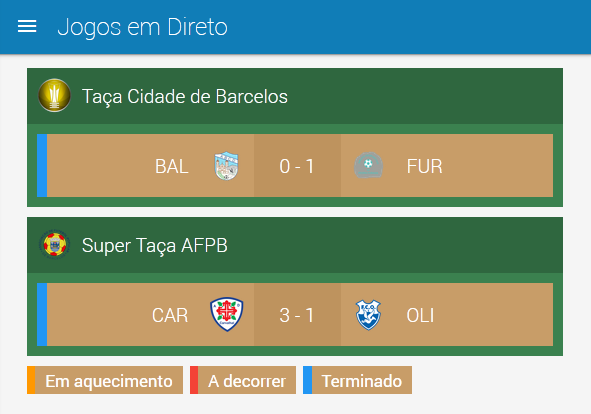This screenshot has height=414, width=591.
Task: Click the Taça Cidade de Barcelos competition title
Action: [185, 97]
